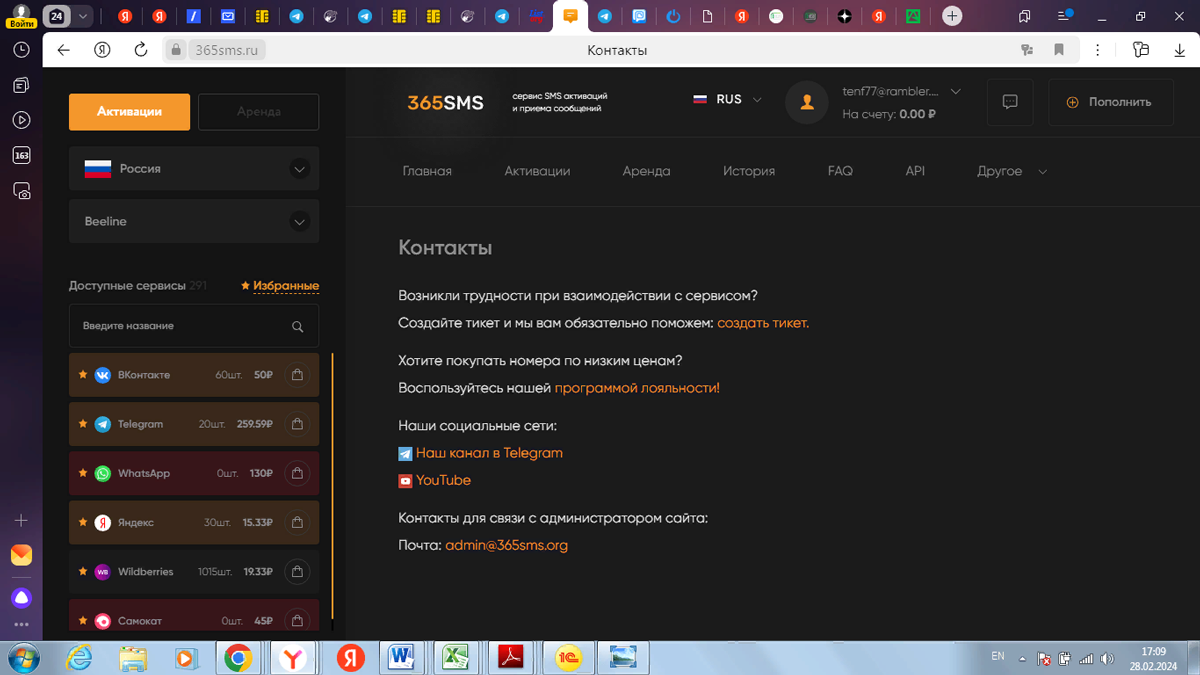This screenshot has width=1200, height=675.
Task: Click the YouTube icon in social networks
Action: pyautogui.click(x=405, y=481)
